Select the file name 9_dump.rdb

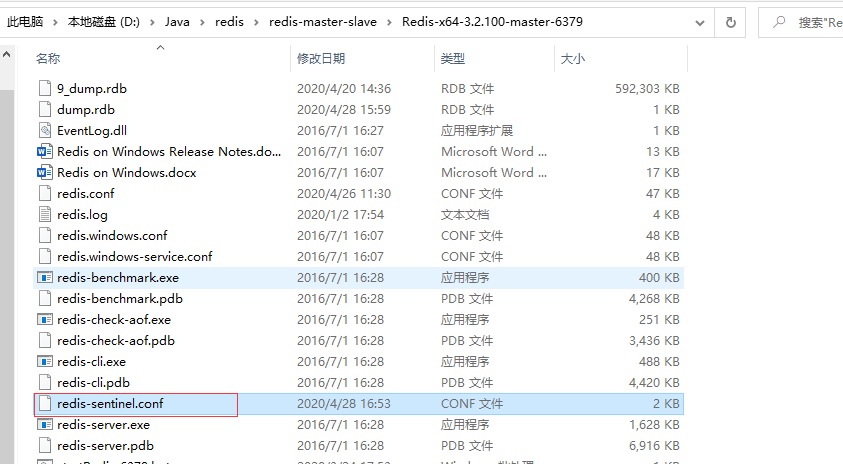pyautogui.click(x=92, y=89)
